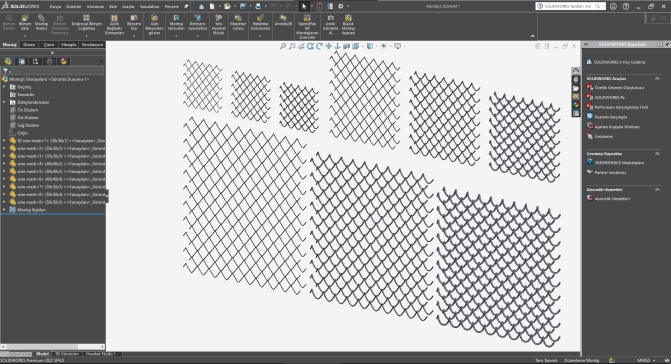Toggle the pin on the menu bar
Image resolution: width=671 pixels, height=364 pixels.
(x=186, y=6)
